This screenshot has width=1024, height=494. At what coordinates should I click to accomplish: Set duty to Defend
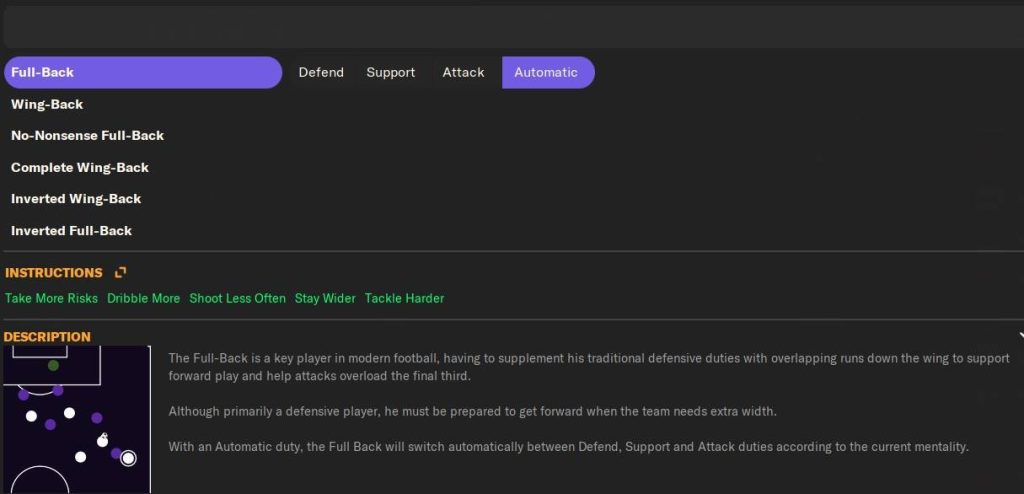pyautogui.click(x=321, y=72)
